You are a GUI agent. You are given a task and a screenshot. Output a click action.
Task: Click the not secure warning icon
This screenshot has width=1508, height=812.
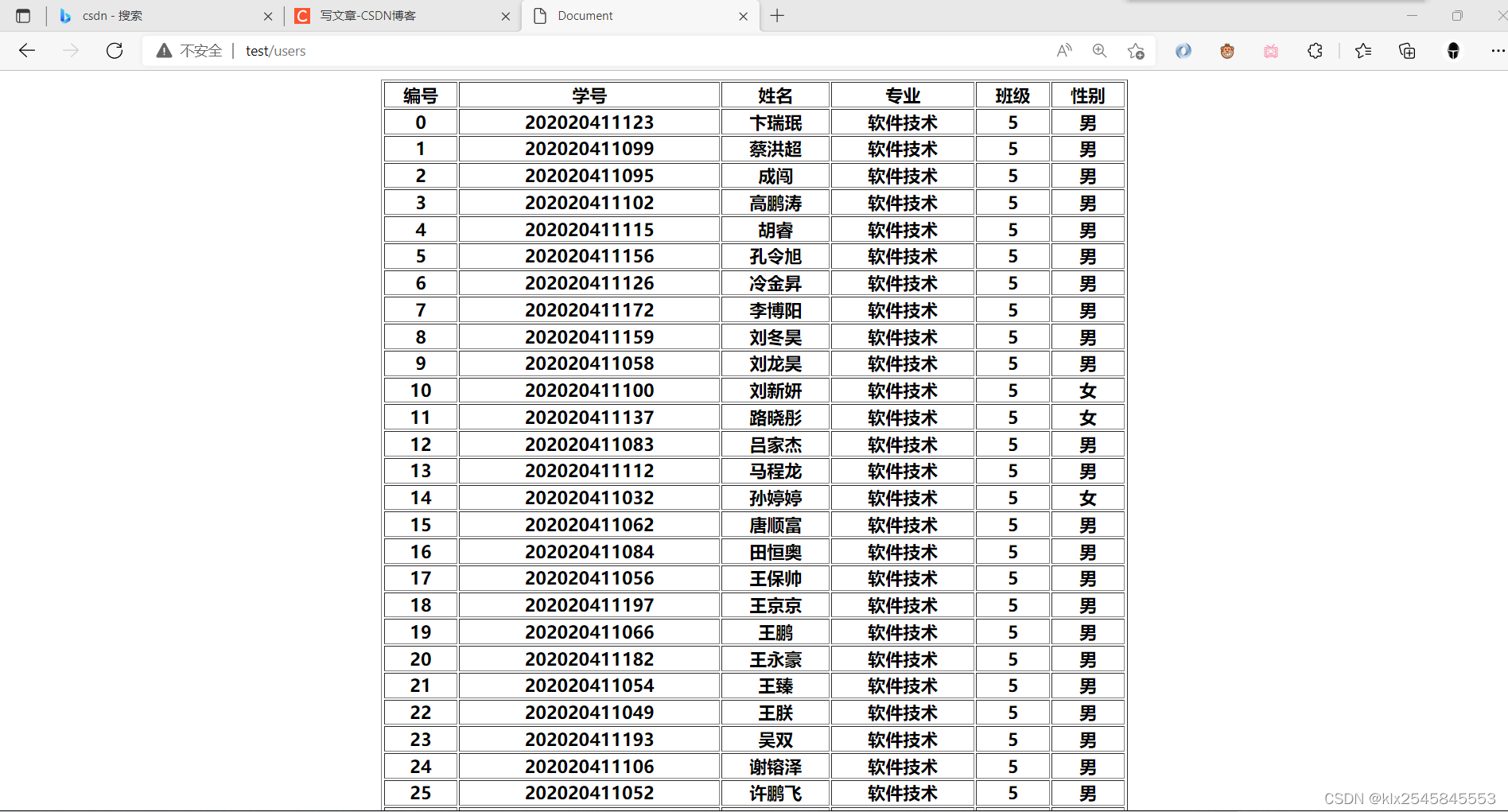164,51
